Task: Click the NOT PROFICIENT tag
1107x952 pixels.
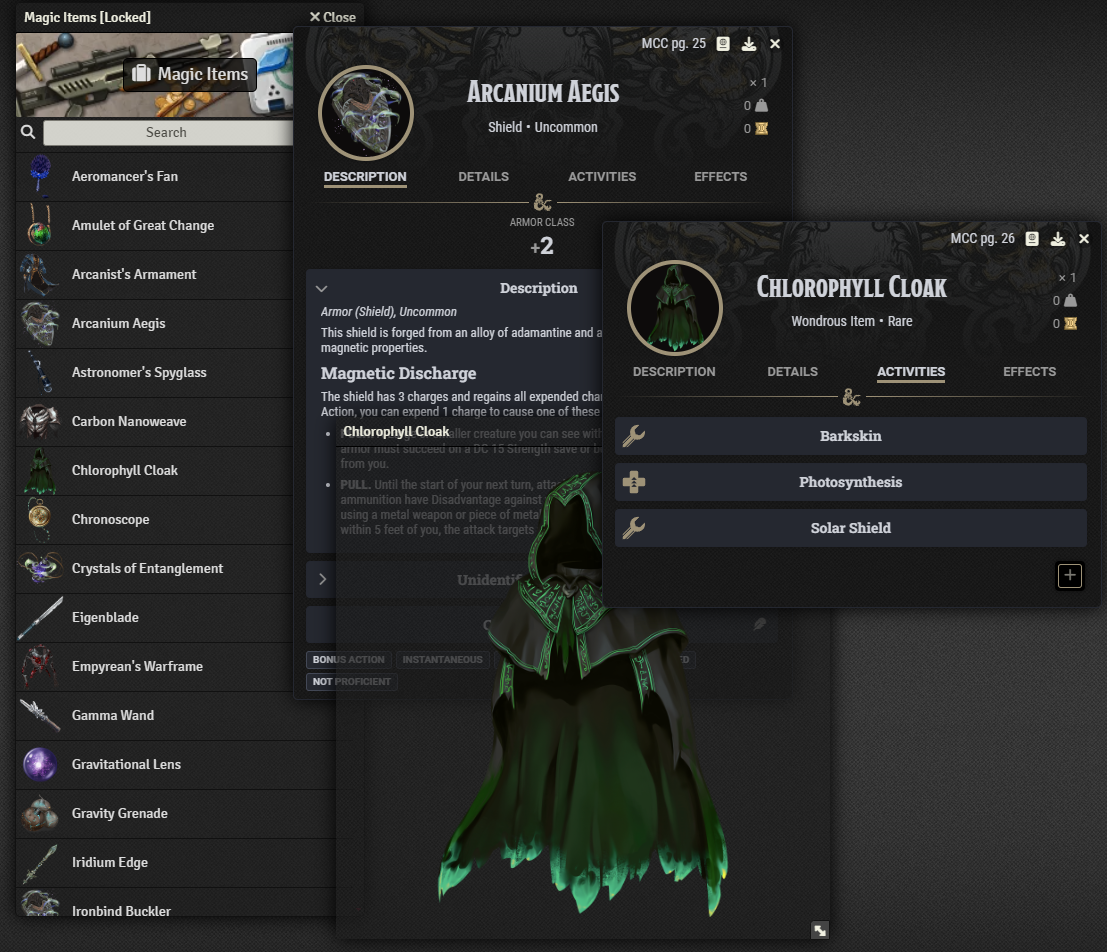Action: tap(352, 681)
